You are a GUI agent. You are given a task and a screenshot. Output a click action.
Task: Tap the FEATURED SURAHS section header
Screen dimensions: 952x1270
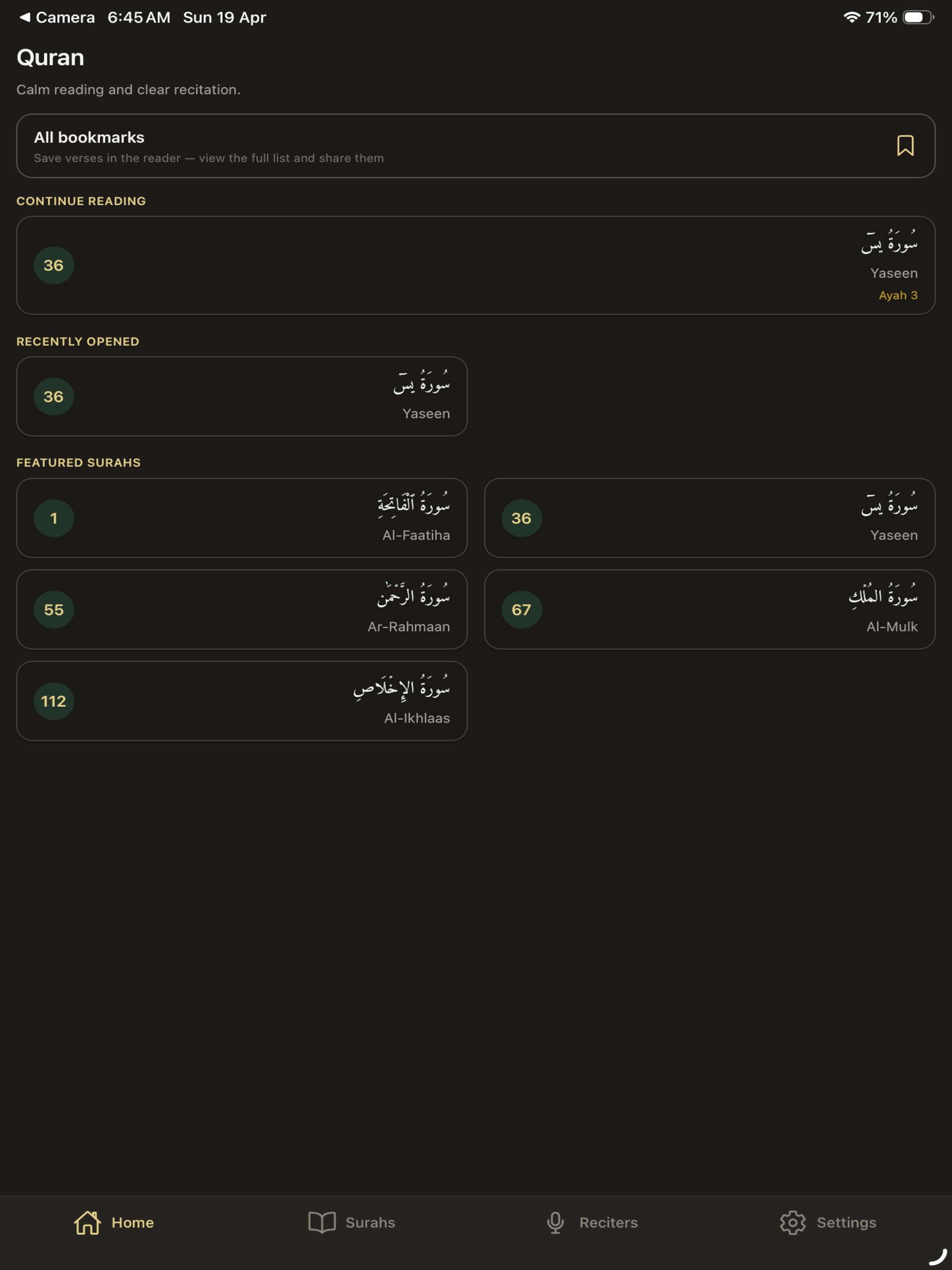(78, 463)
